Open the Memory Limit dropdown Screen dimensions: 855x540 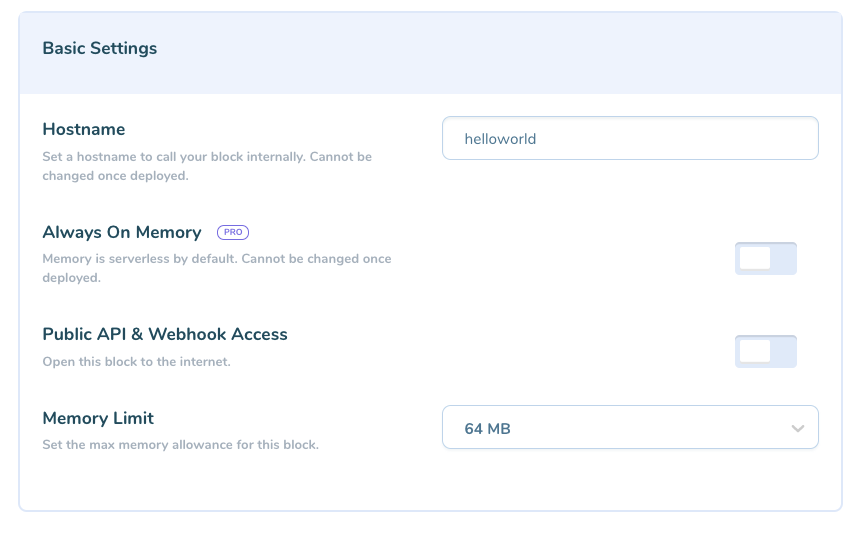tap(630, 427)
